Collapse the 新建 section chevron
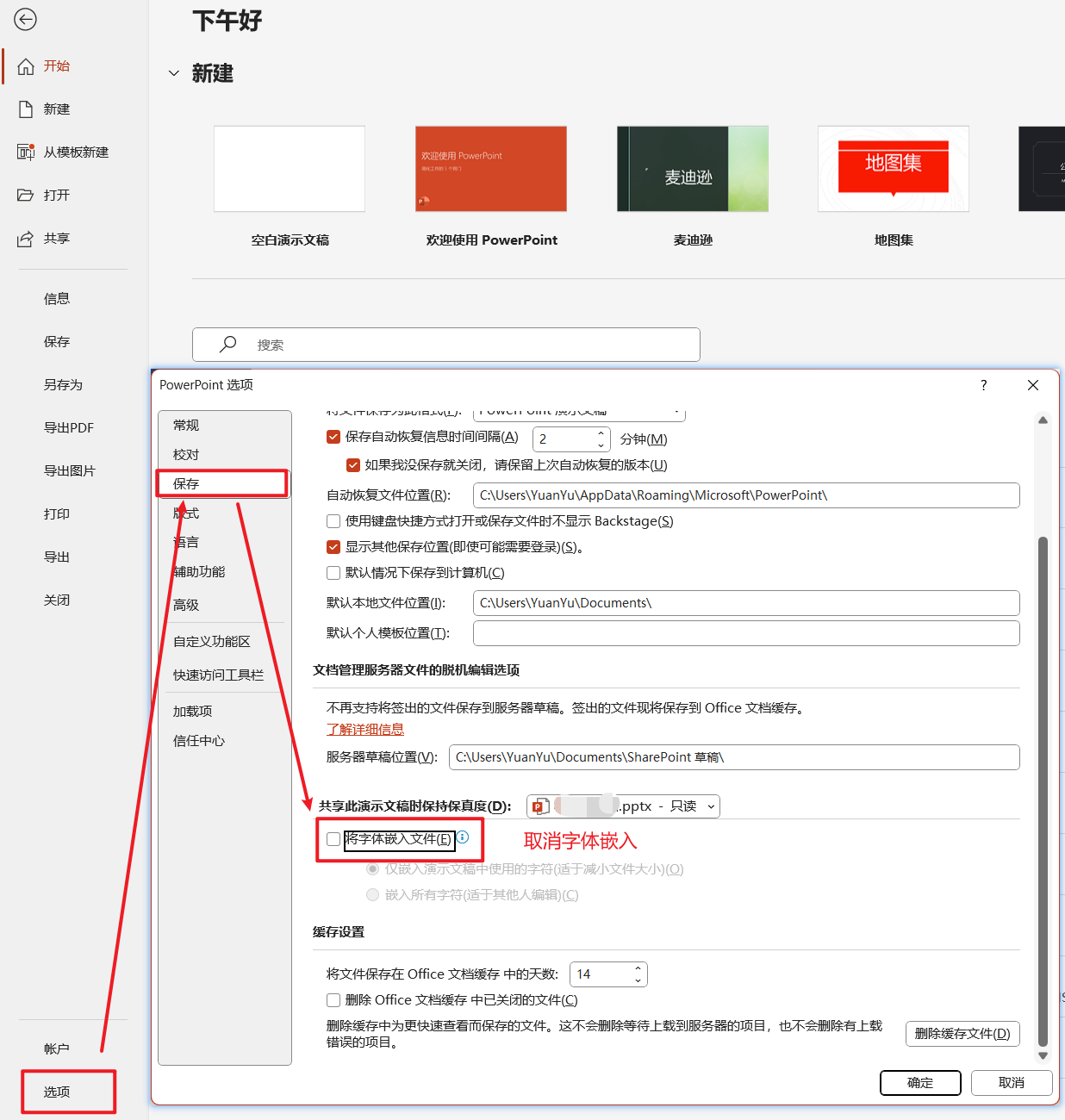 tap(174, 74)
